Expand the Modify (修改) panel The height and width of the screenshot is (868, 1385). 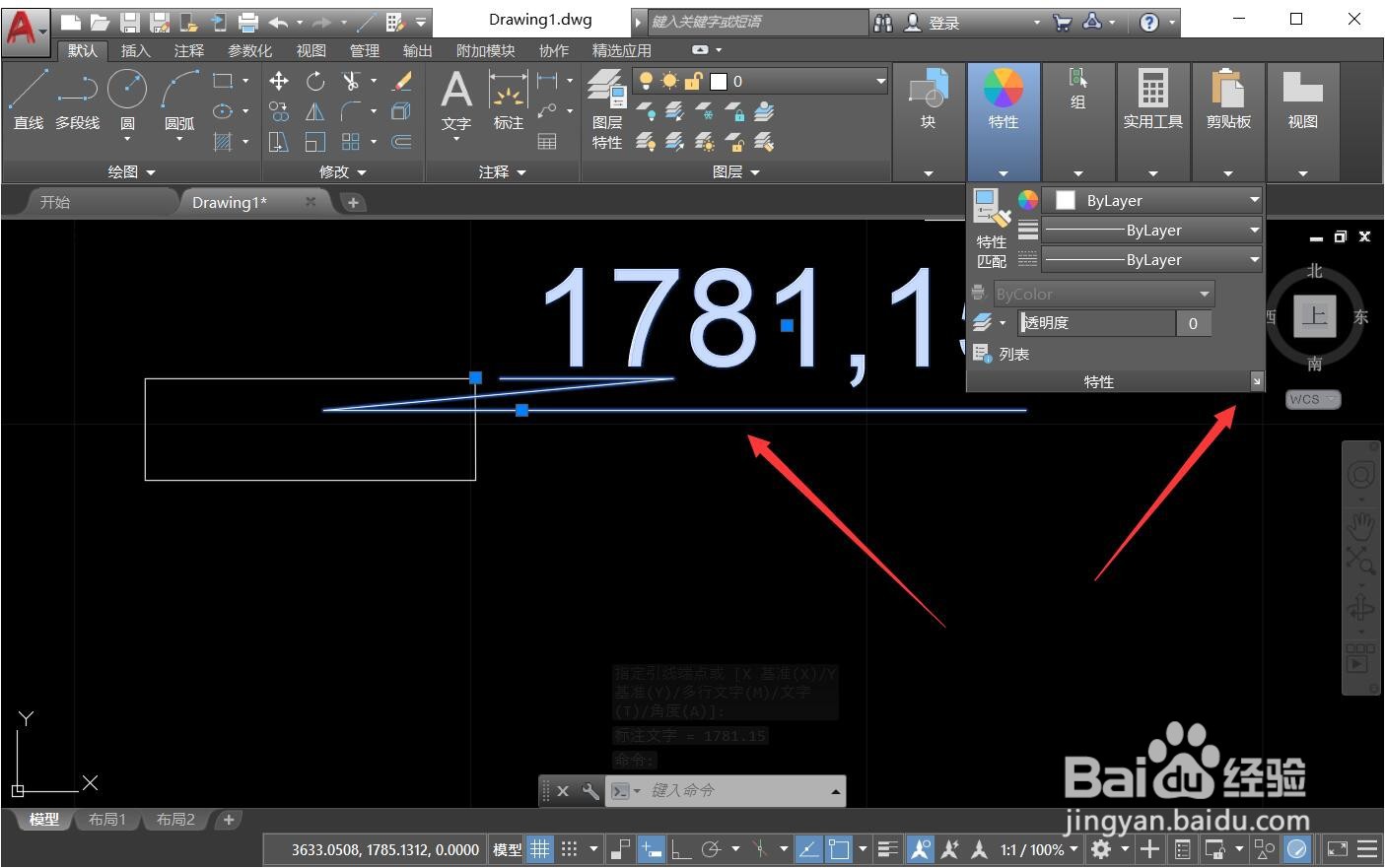click(342, 171)
